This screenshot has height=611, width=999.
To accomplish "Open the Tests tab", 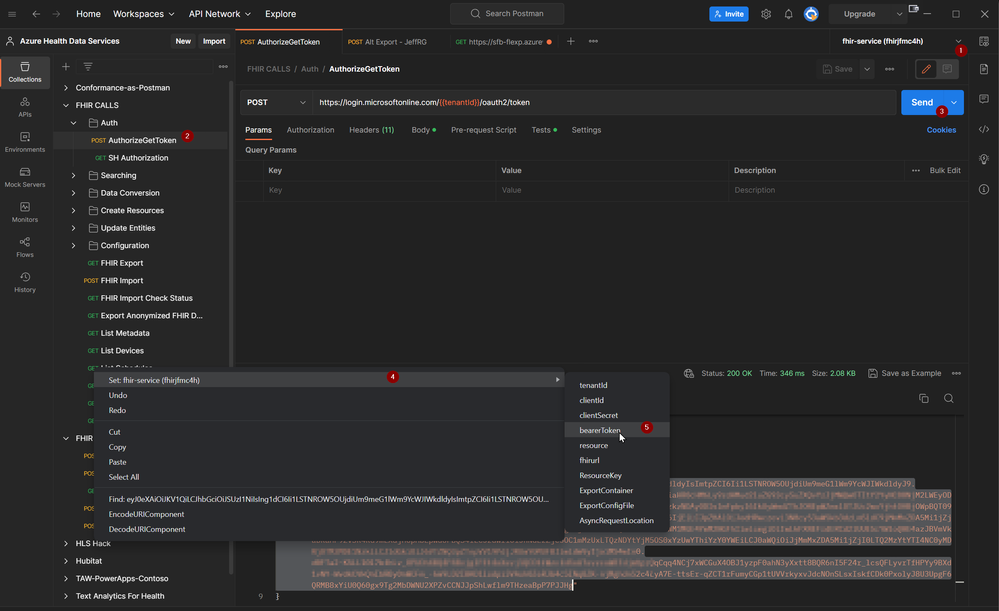I will pyautogui.click(x=544, y=130).
